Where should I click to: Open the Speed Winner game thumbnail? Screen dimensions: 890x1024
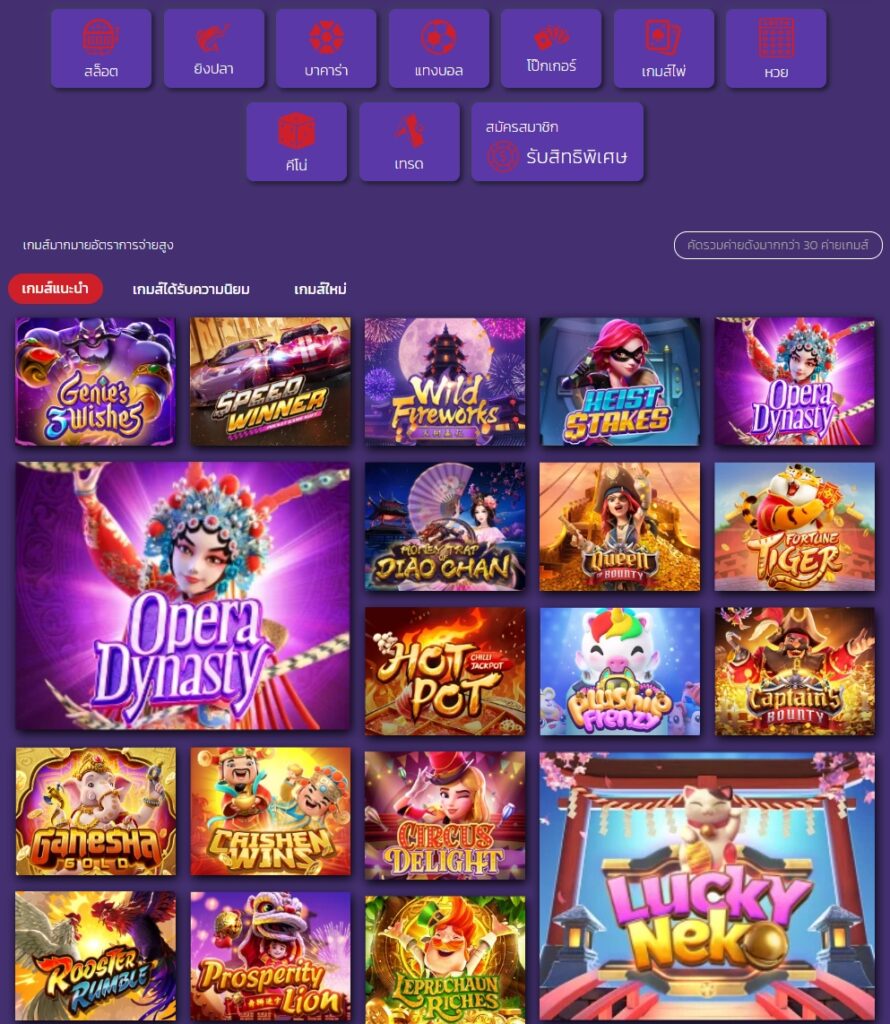pos(270,381)
